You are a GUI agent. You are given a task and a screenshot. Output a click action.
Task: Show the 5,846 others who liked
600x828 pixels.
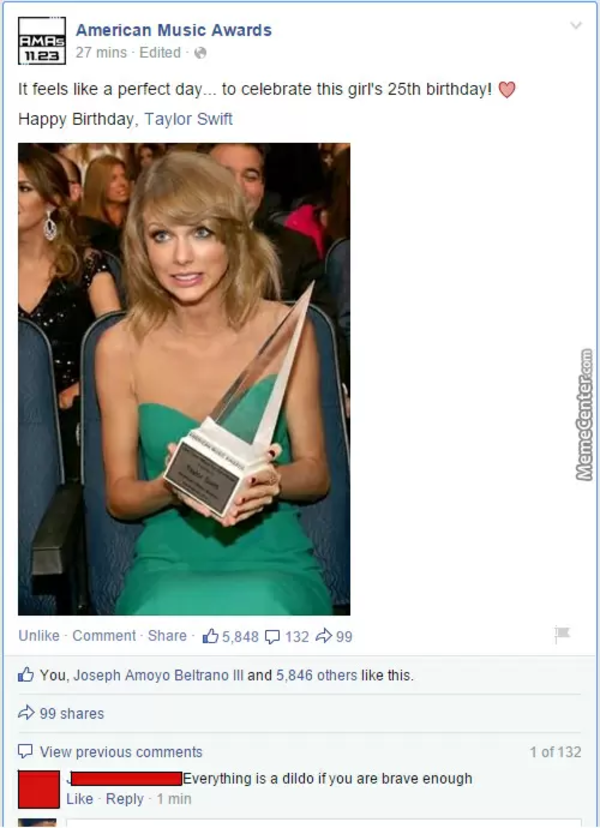316,675
